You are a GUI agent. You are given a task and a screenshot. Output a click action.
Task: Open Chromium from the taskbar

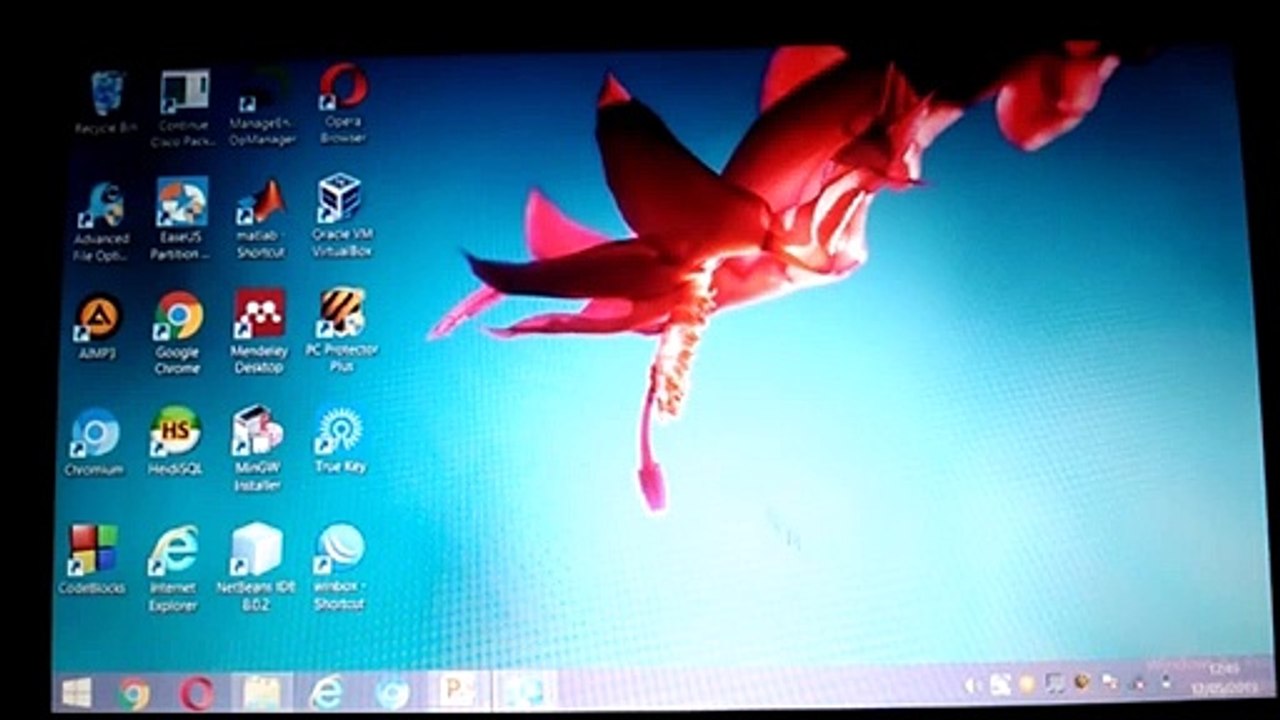pyautogui.click(x=391, y=693)
